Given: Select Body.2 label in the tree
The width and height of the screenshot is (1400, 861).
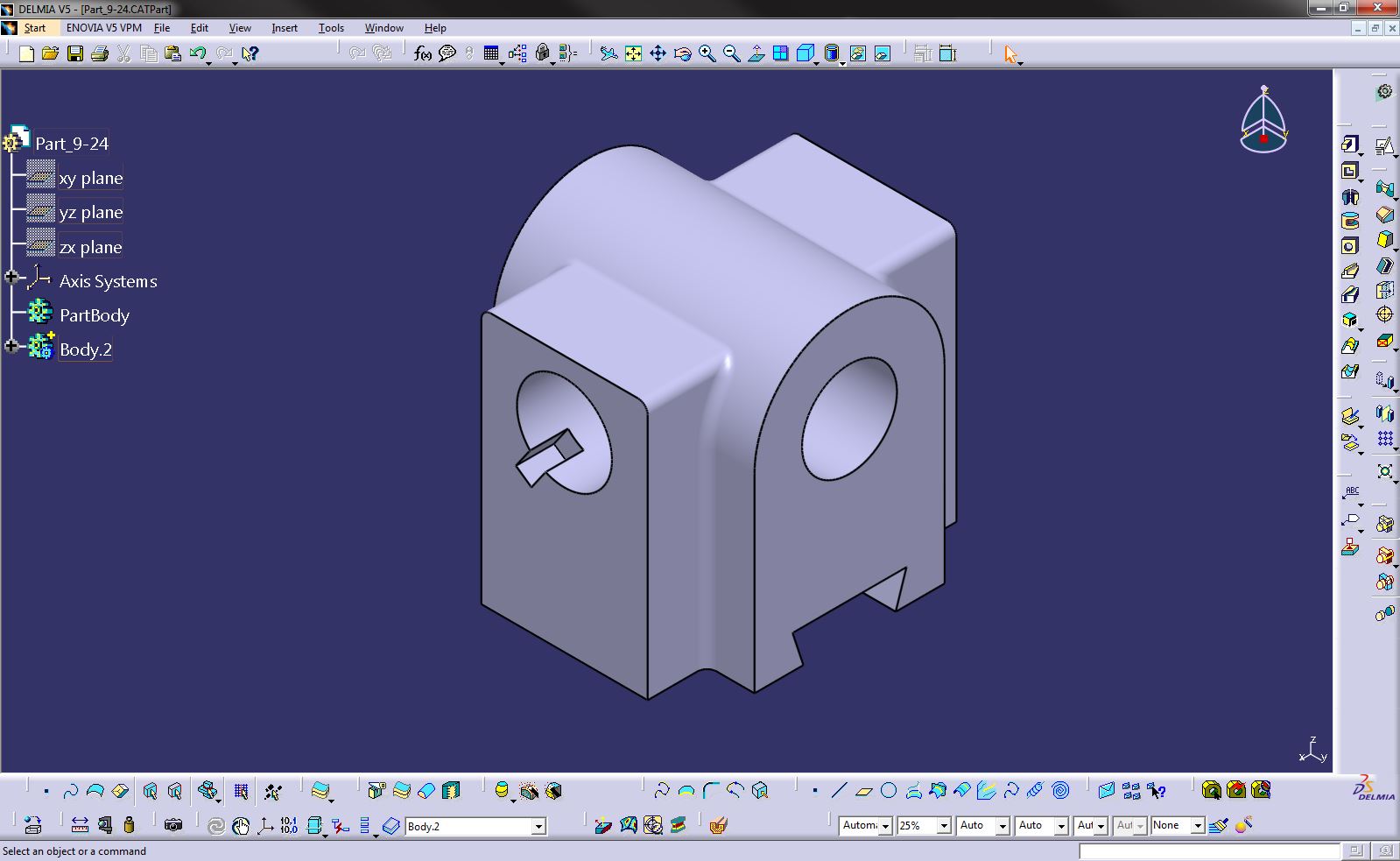Looking at the screenshot, I should click(x=86, y=349).
